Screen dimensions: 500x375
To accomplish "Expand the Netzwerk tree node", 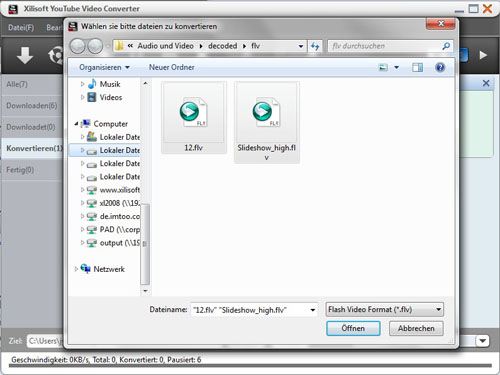I will pyautogui.click(x=76, y=269).
